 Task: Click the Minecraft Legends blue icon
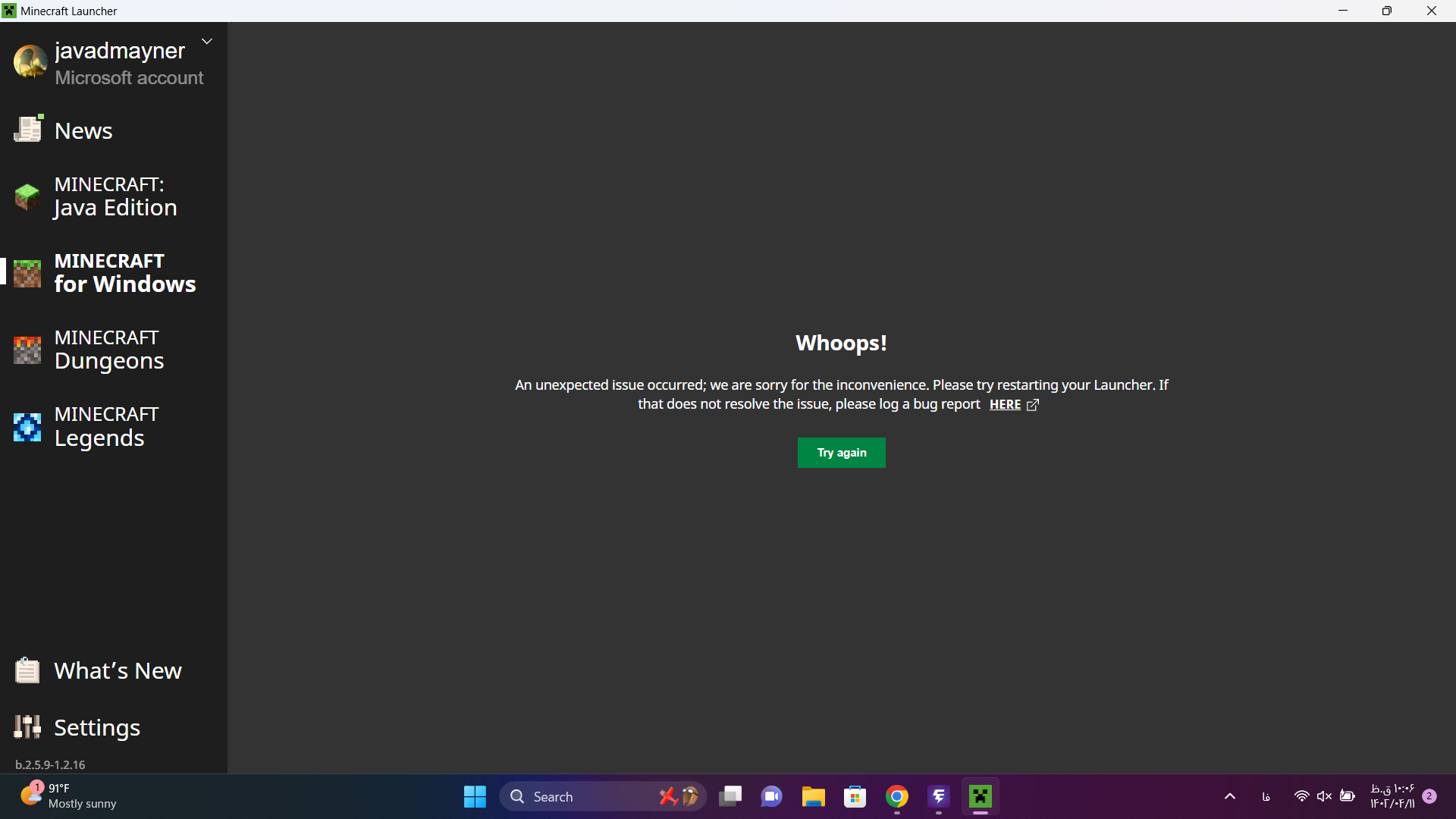pos(27,427)
